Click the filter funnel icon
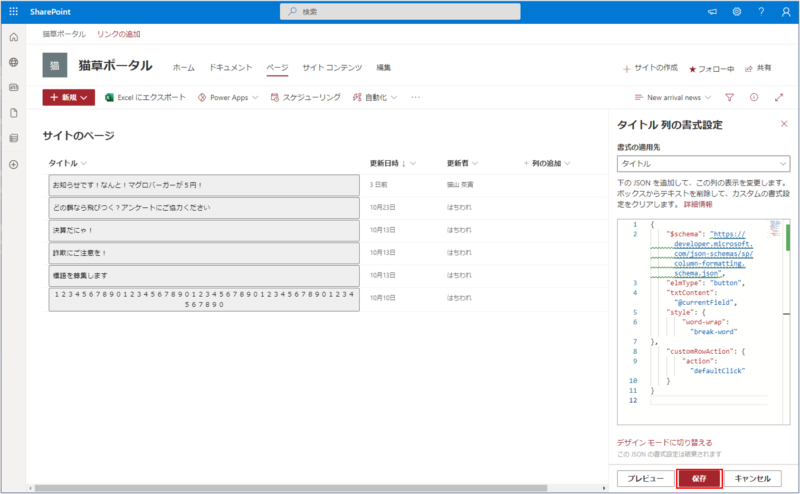This screenshot has height=494, width=800. pos(729,98)
